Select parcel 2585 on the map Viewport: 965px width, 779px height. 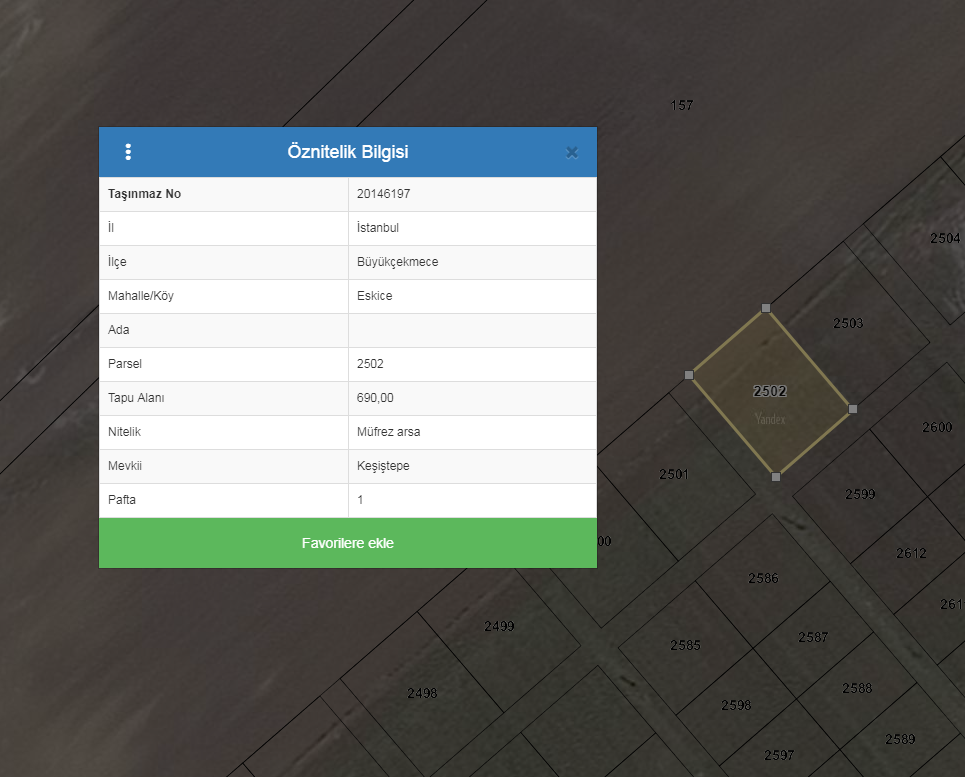(x=685, y=645)
